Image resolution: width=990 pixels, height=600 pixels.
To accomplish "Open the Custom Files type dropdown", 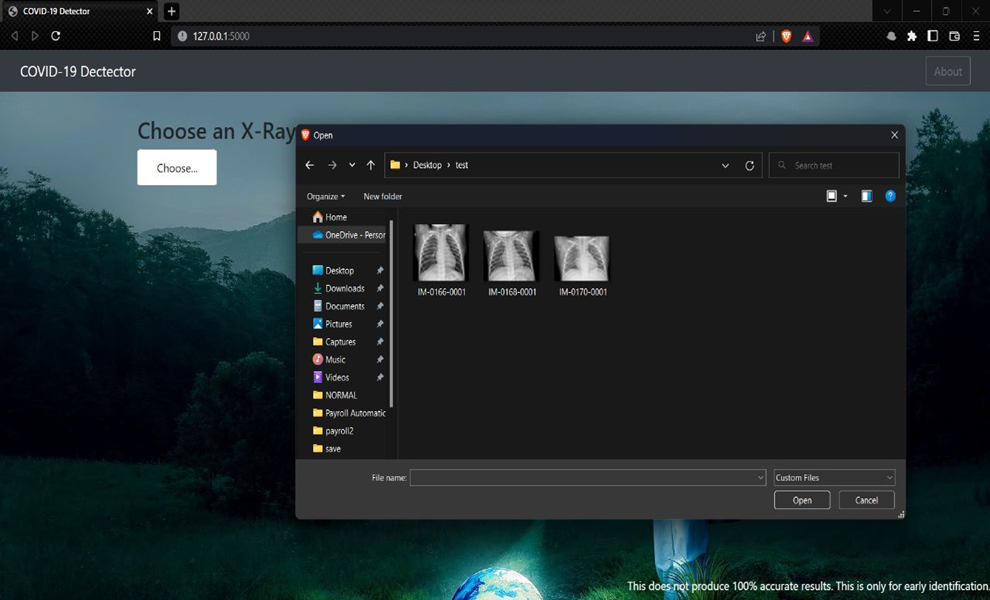I will point(834,478).
